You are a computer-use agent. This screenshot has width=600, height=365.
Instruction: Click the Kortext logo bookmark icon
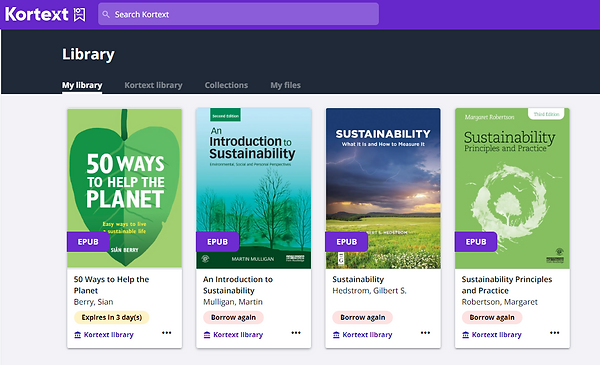(80, 15)
